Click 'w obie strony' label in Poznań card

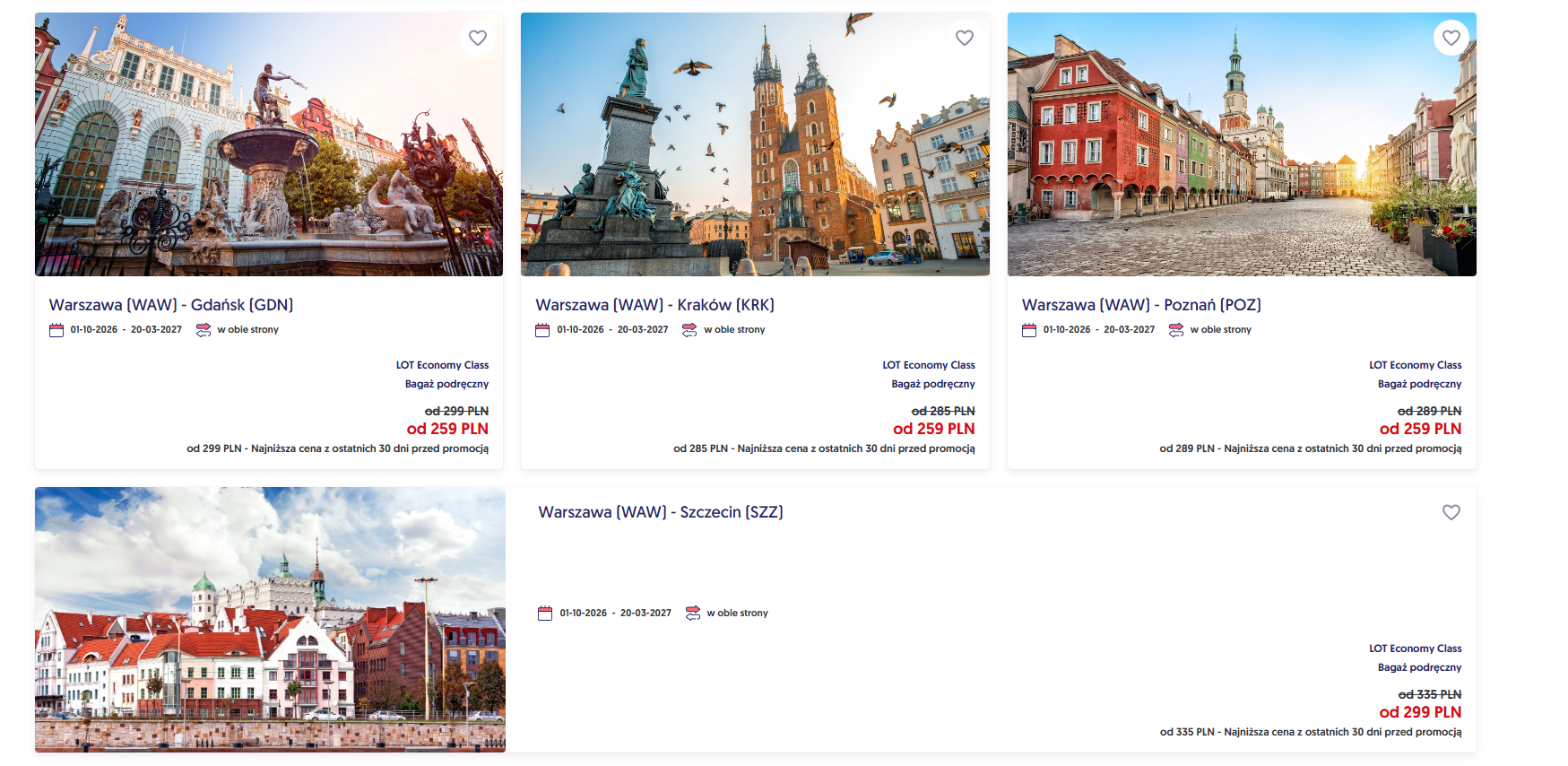click(x=1221, y=330)
